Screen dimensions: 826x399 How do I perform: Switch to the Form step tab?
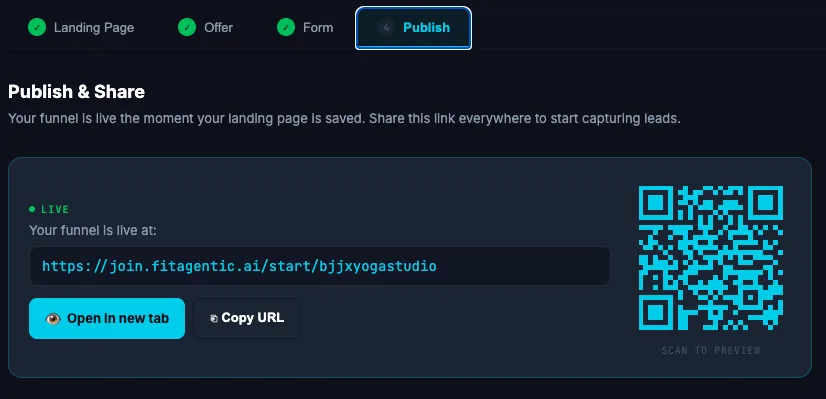tap(305, 27)
